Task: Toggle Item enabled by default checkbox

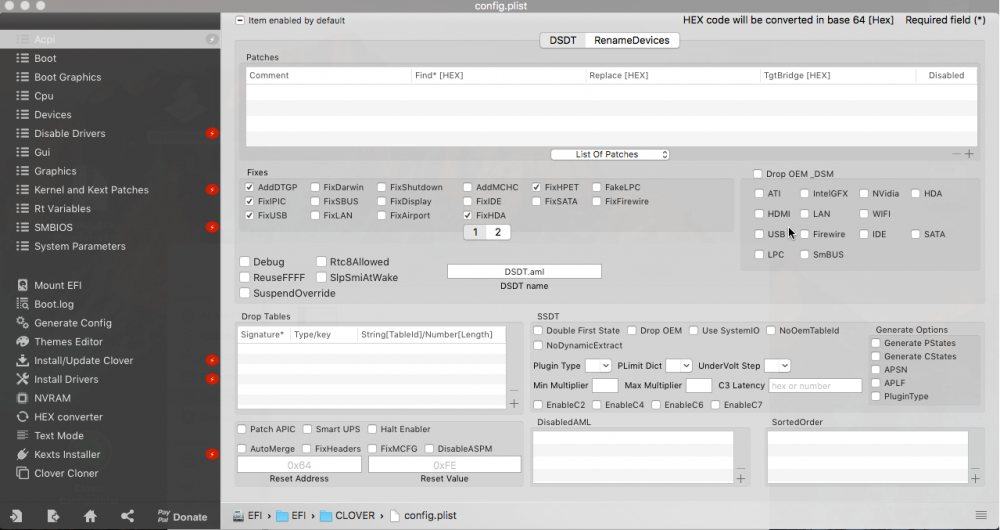Action: 240,20
